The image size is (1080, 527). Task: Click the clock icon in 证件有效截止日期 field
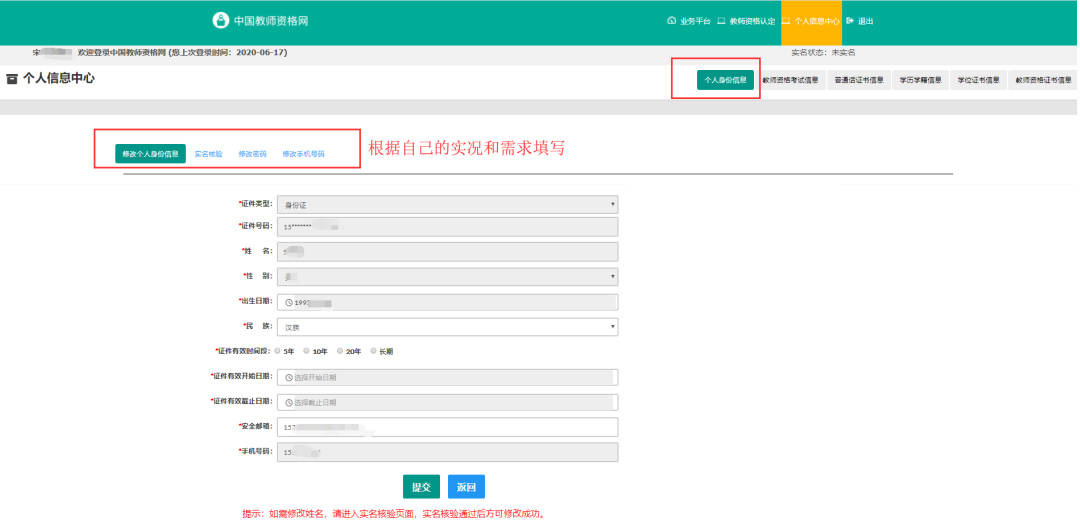pos(289,402)
